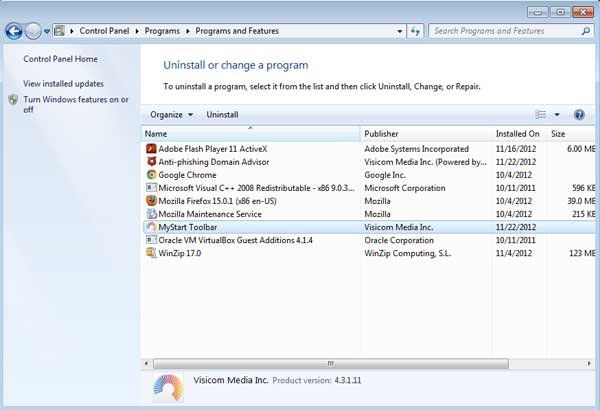Select Microsoft Visual C++ 2008 Redistributable
This screenshot has width=600, height=410.
(256, 188)
